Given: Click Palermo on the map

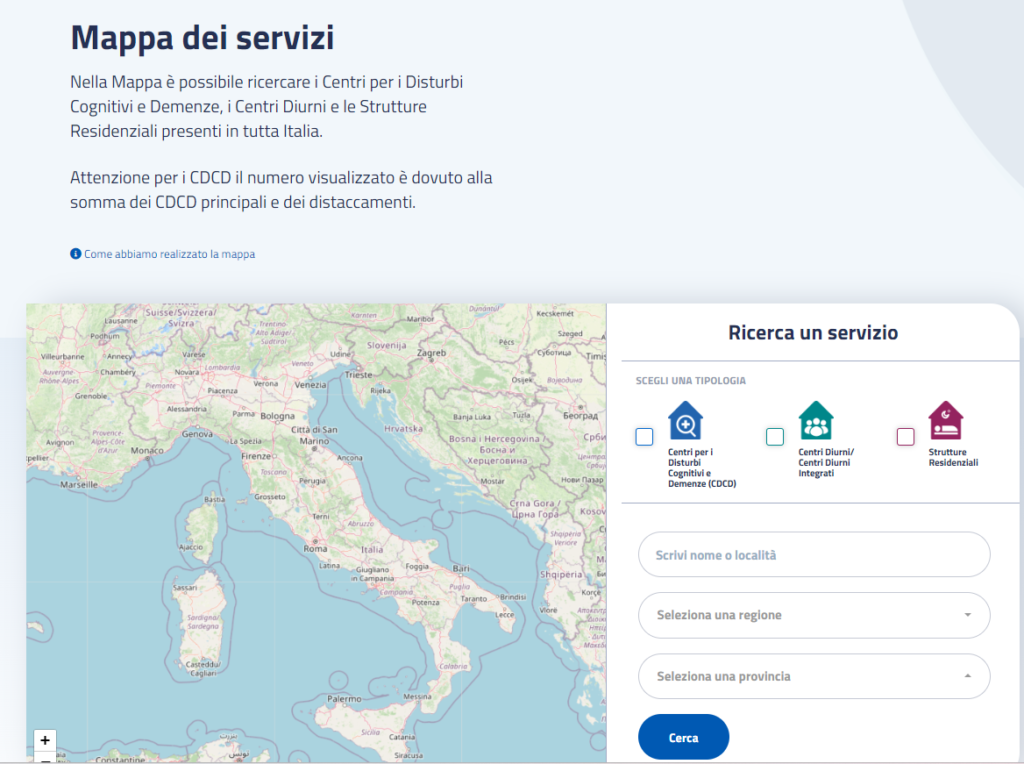Looking at the screenshot, I should [x=344, y=699].
